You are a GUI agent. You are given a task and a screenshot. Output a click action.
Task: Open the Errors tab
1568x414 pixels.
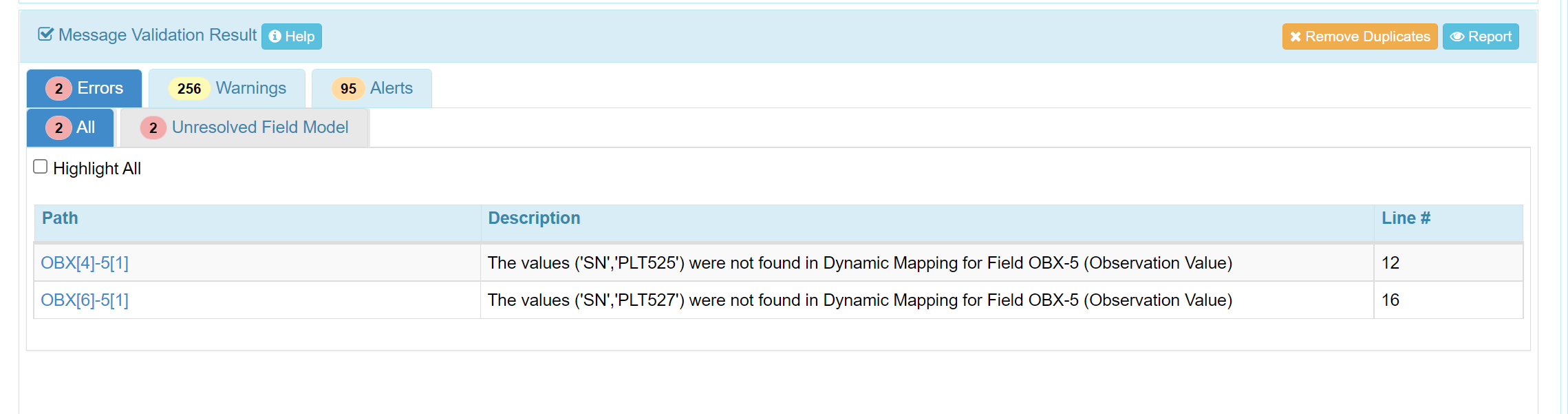pyautogui.click(x=101, y=88)
